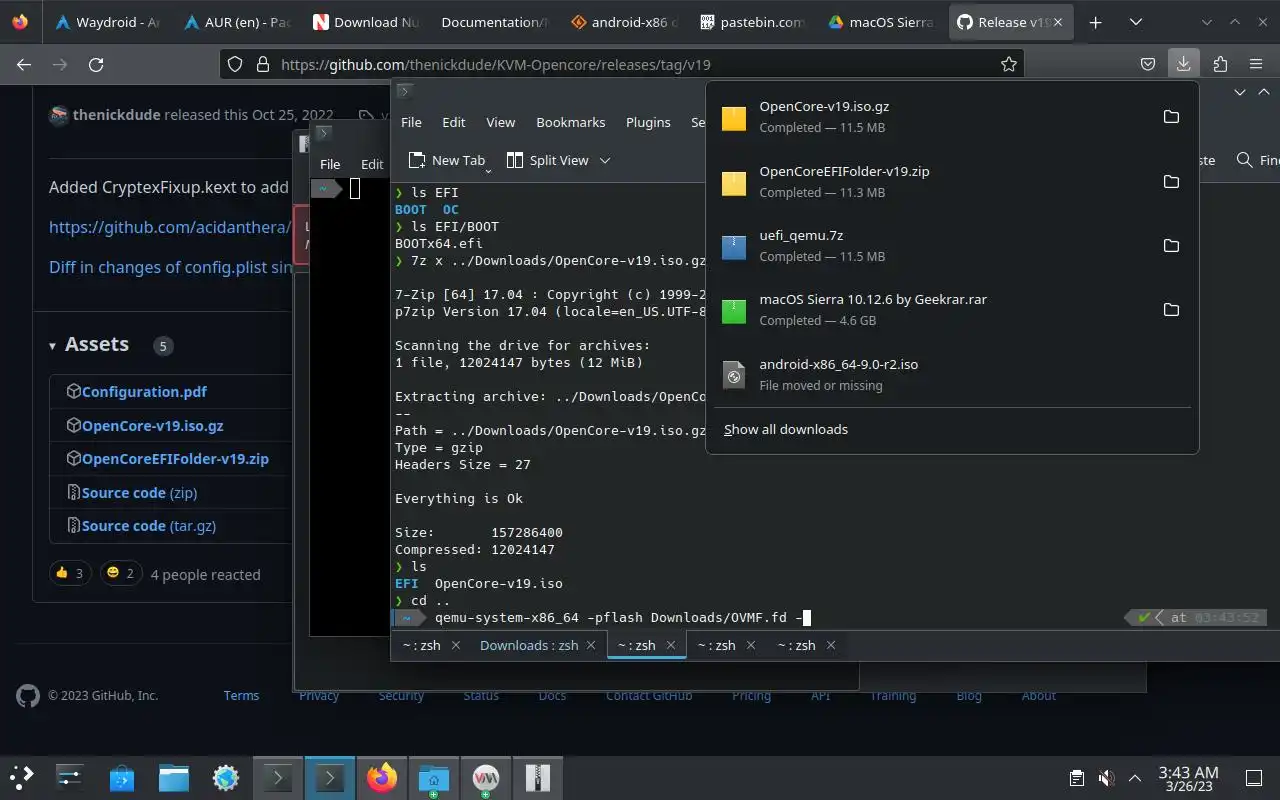Show containing folder for uefi_qemu.7z
Screen dimensions: 1280x800
[1171, 245]
